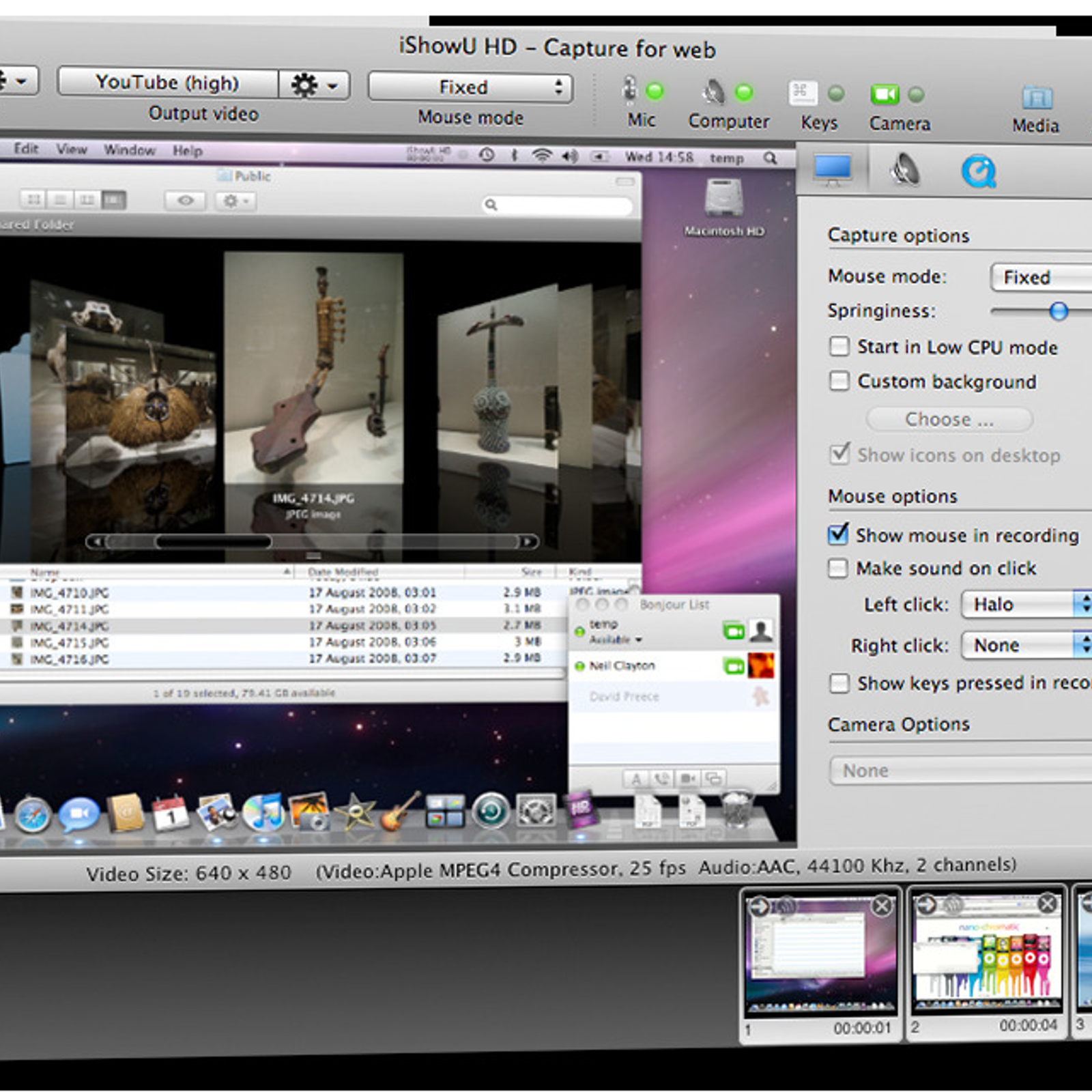1092x1092 pixels.
Task: Click the Finder search field in preview
Action: pyautogui.click(x=558, y=205)
